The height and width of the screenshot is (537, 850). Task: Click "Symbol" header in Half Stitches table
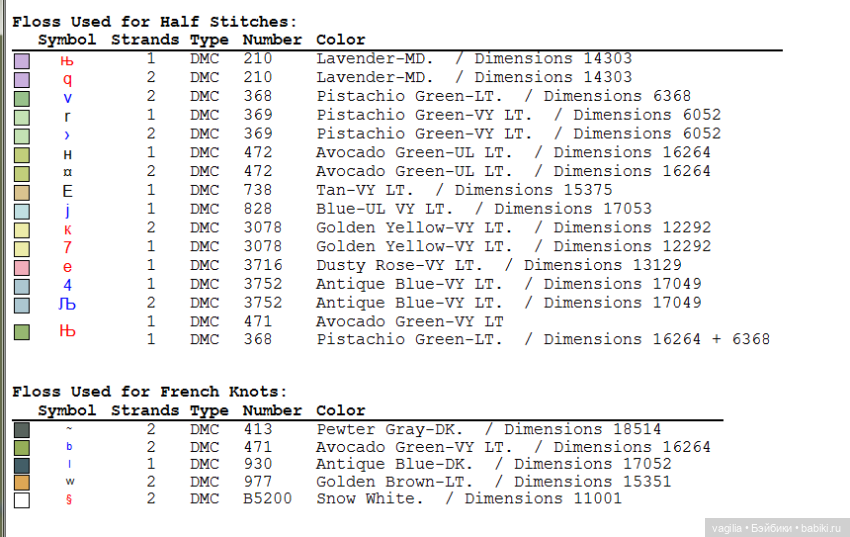point(67,40)
